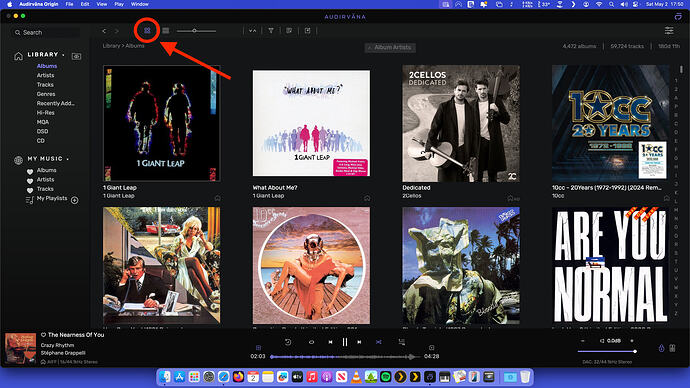Viewport: 690px width, 388px height.
Task: Decrease volume with the minus button
Action: point(583,341)
